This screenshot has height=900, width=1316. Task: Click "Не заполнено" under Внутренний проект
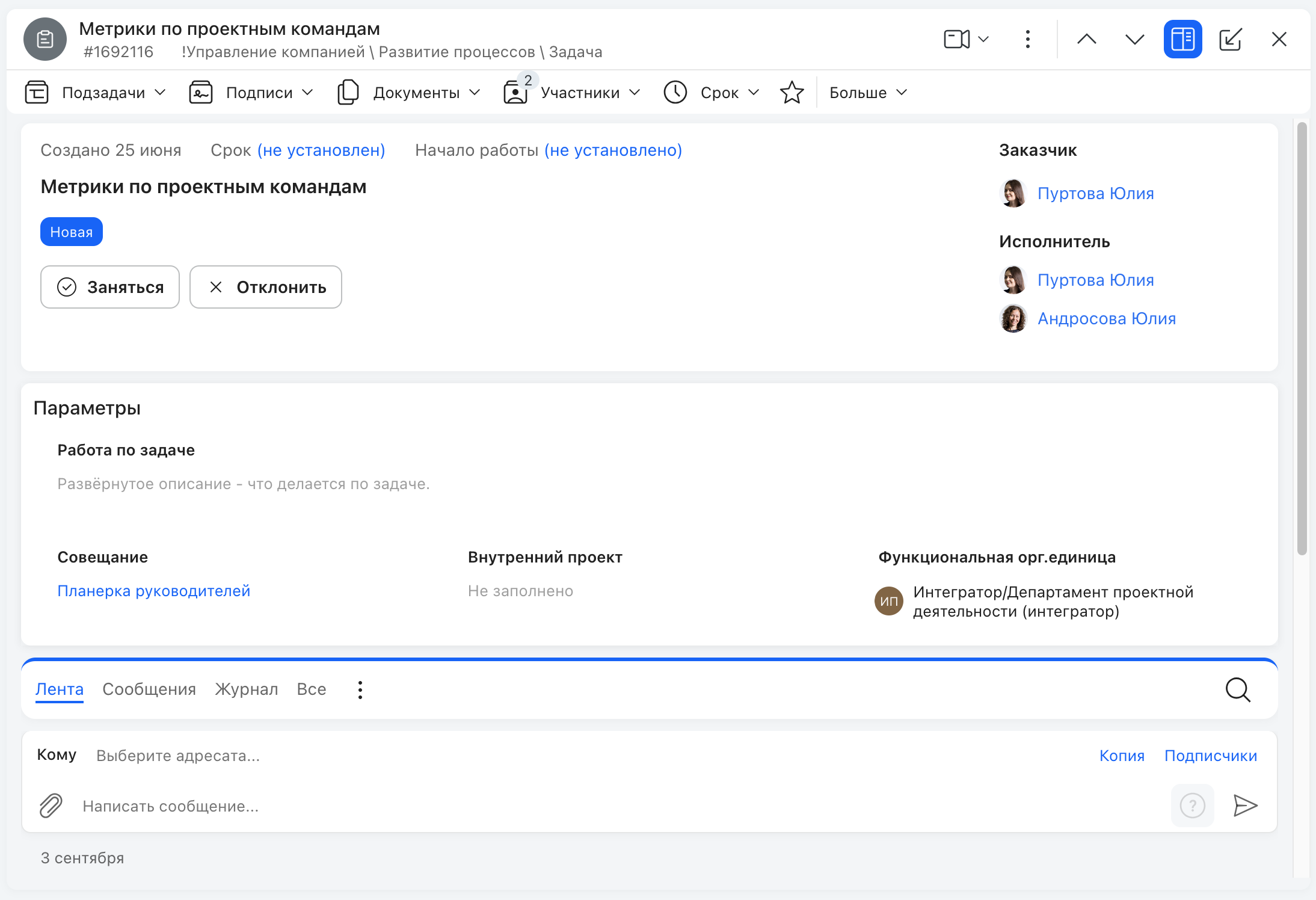click(521, 591)
